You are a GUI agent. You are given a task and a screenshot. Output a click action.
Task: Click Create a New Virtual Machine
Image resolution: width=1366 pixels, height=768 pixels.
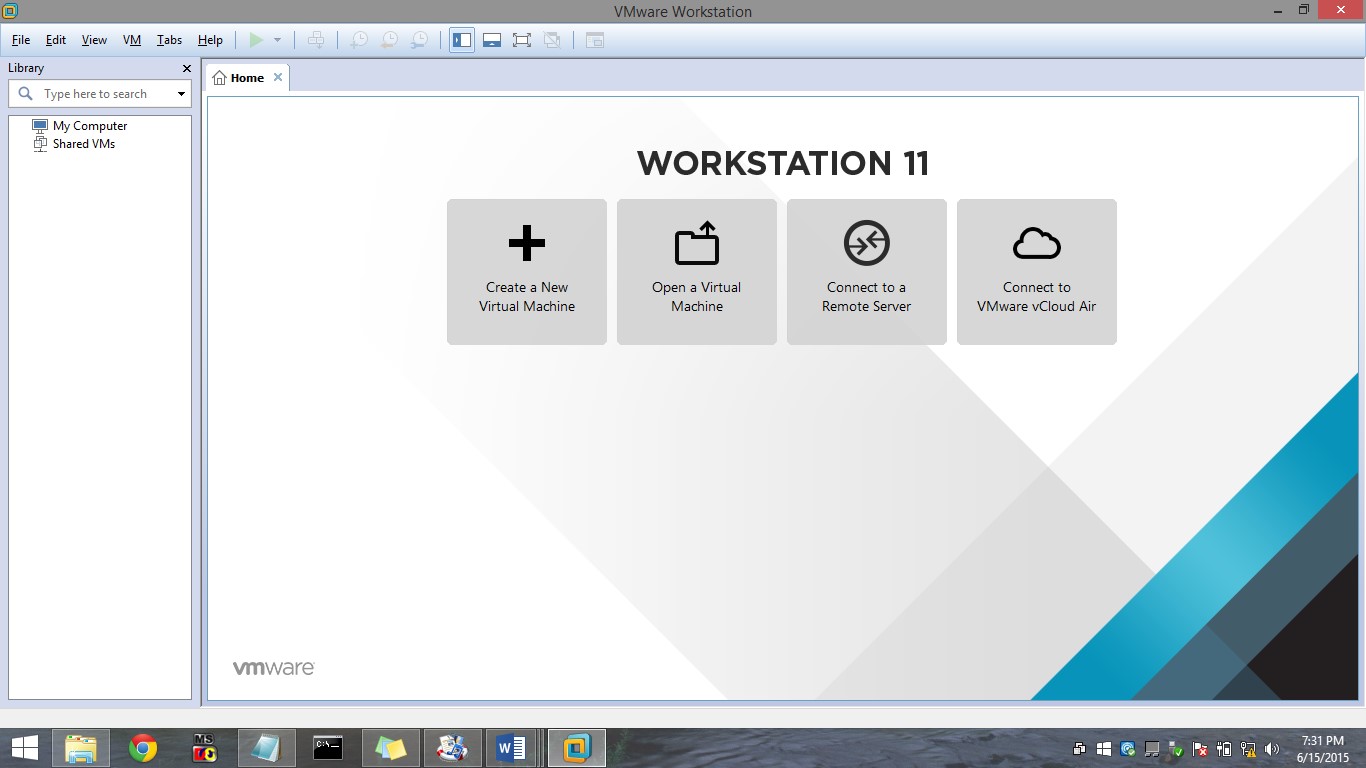tap(526, 271)
